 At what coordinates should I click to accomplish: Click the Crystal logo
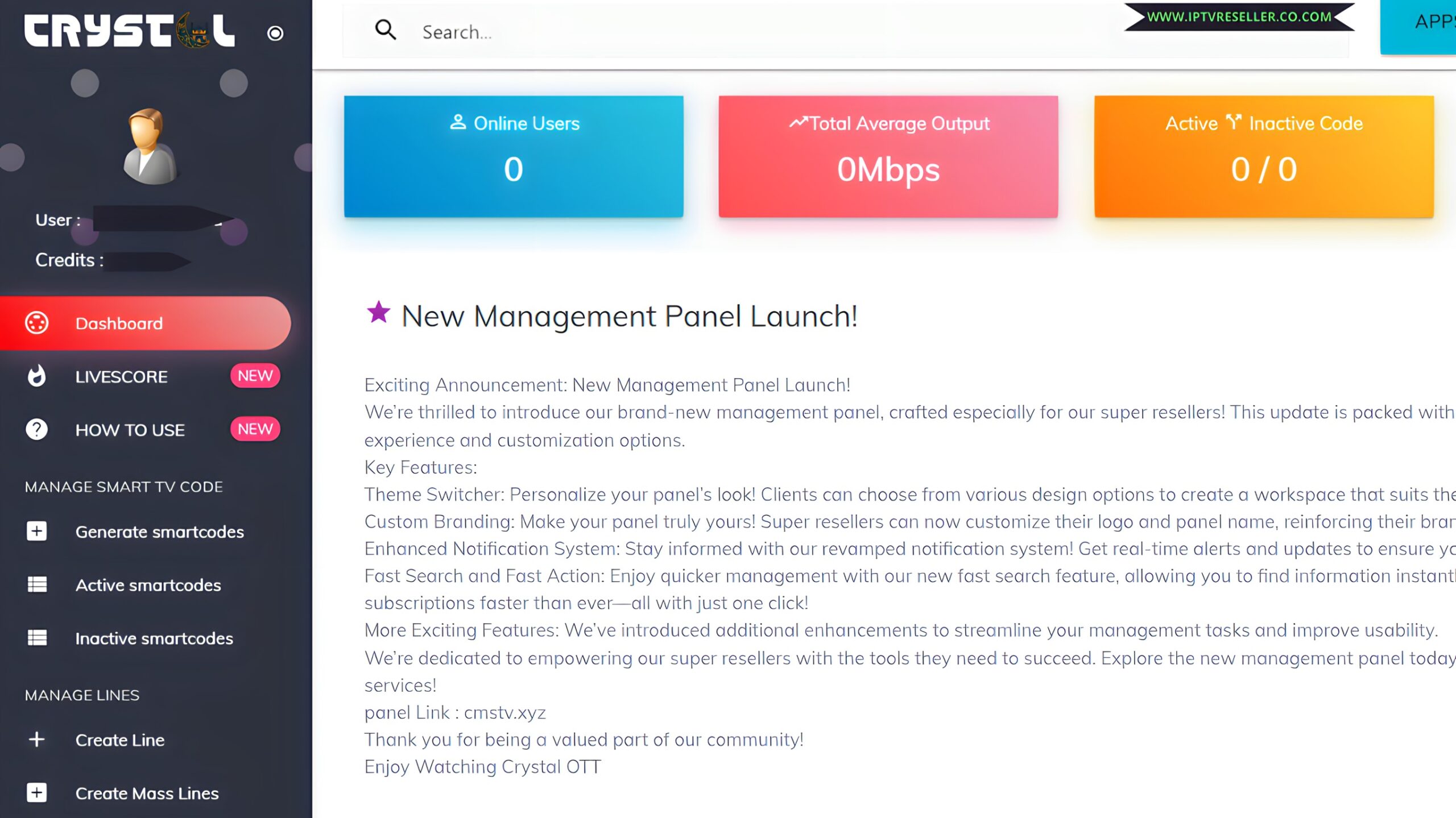[129, 31]
